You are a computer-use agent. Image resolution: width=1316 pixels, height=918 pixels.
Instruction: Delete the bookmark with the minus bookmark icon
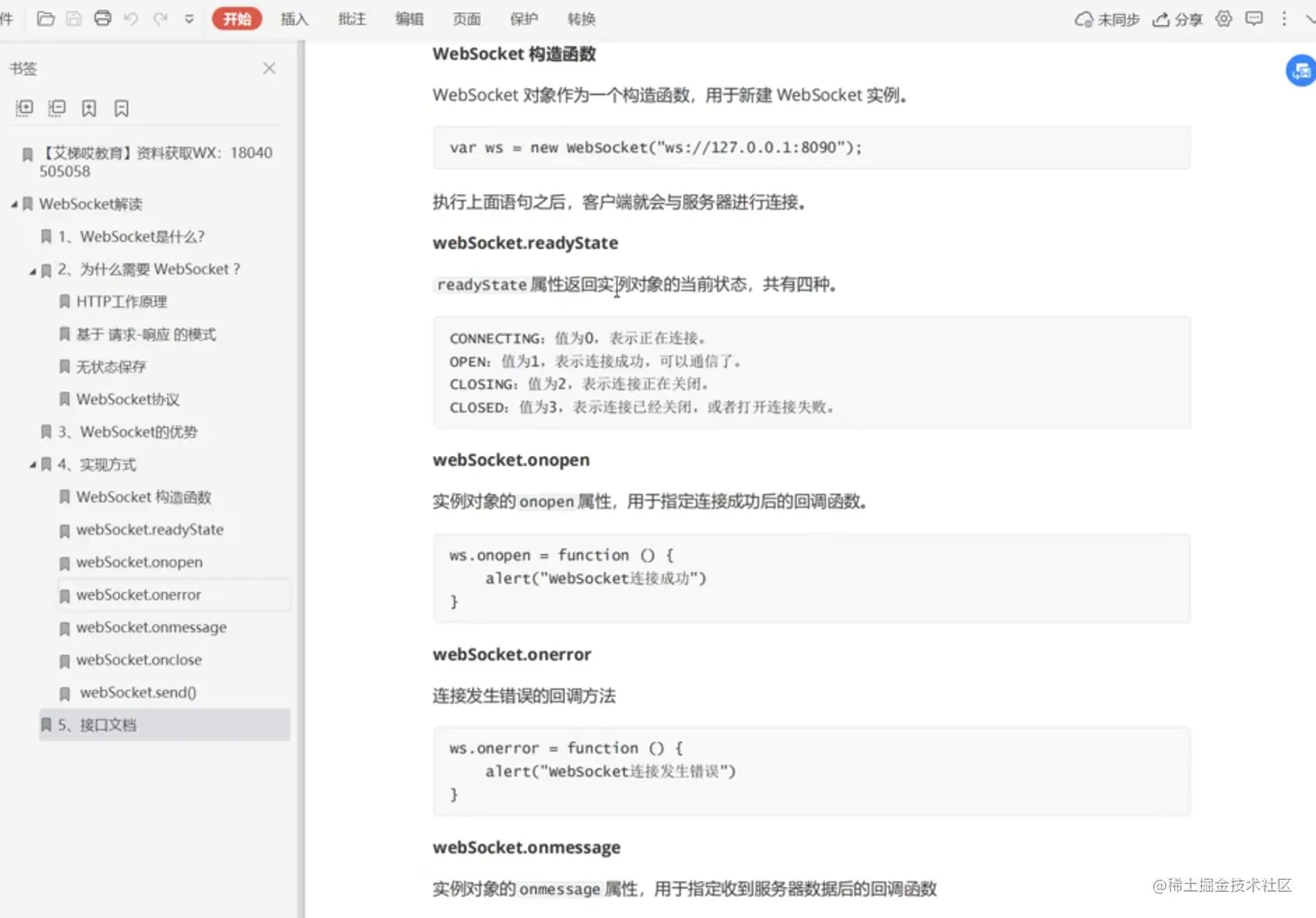[122, 108]
